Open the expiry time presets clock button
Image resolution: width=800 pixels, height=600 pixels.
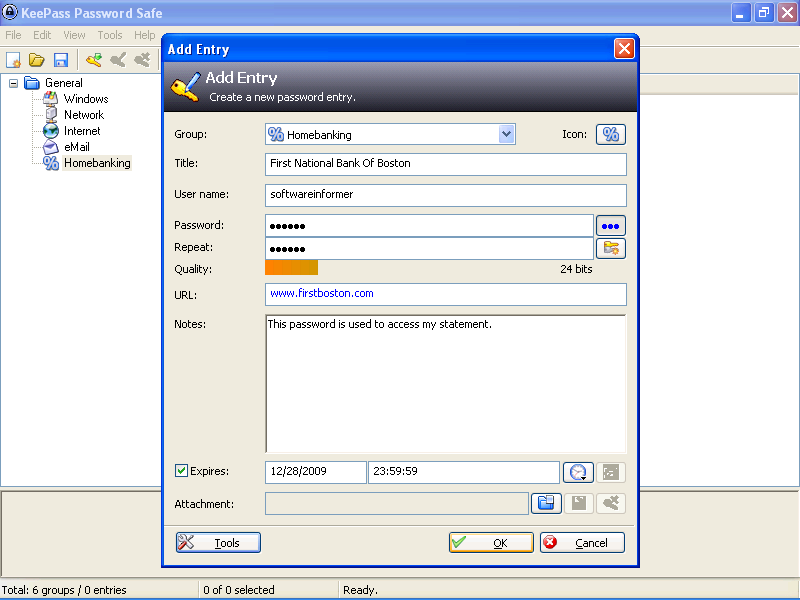pyautogui.click(x=578, y=472)
